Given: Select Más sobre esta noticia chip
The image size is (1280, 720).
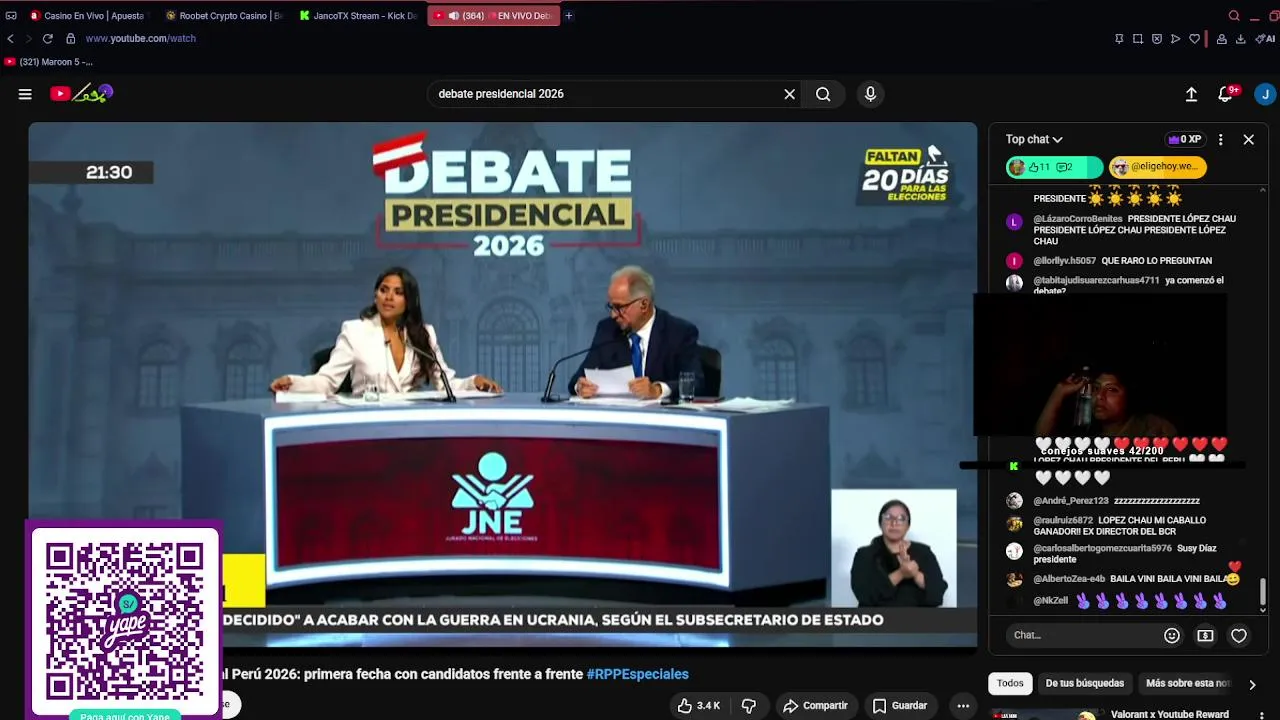Looking at the screenshot, I should click(1188, 684).
